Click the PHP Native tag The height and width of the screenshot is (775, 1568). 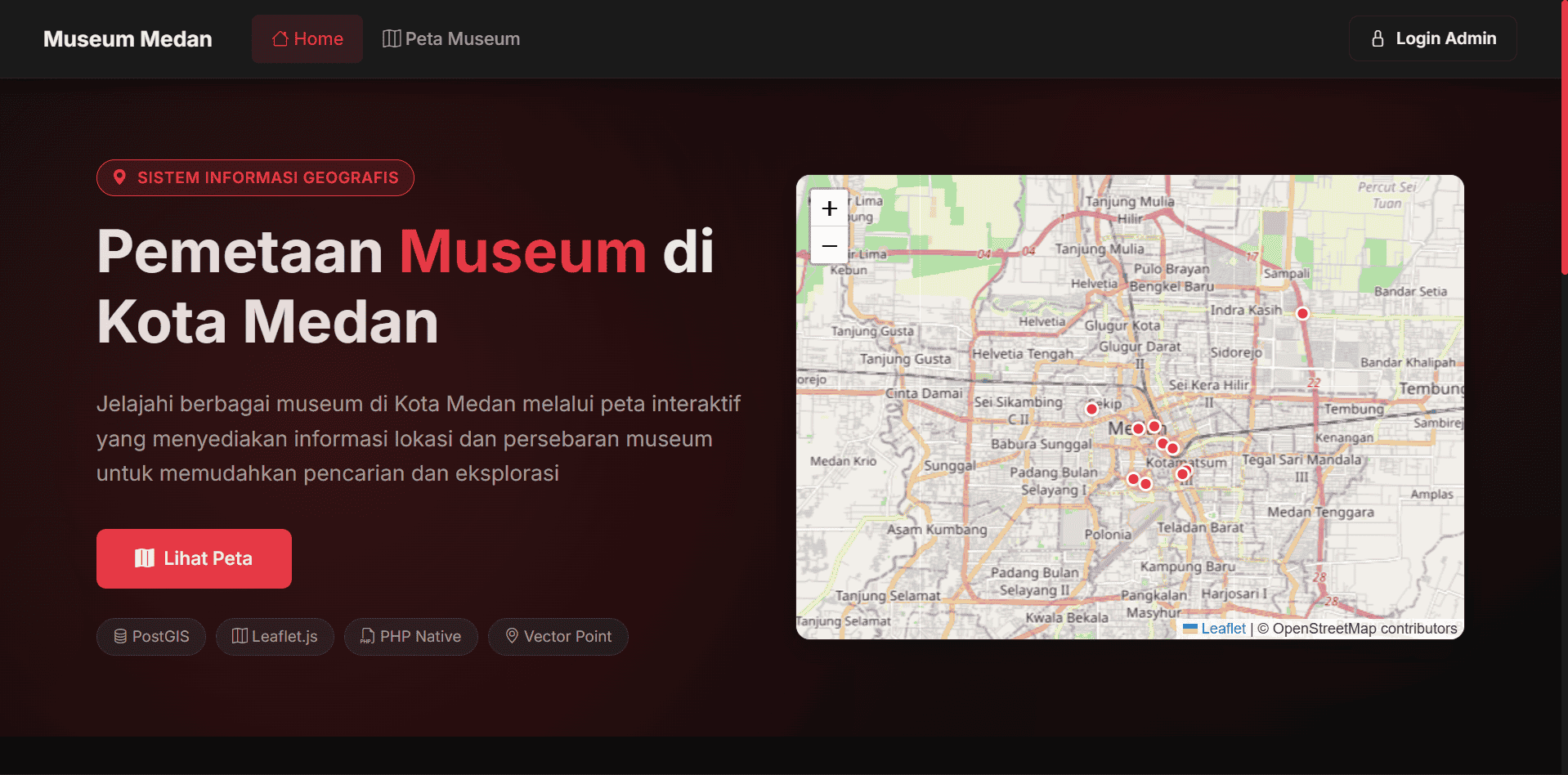(x=411, y=636)
